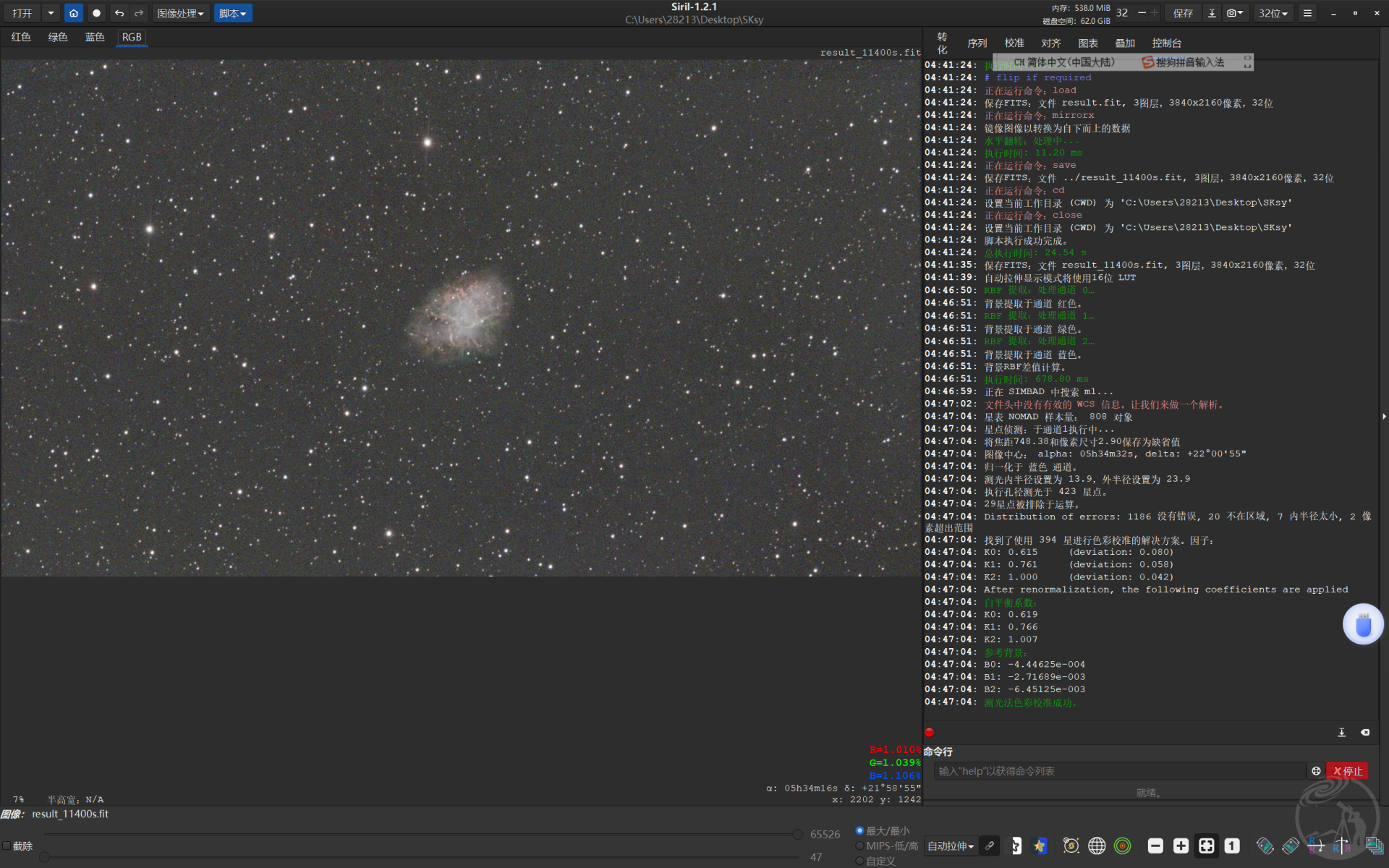Rotate image clockwise icon
The width and height of the screenshot is (1389, 868).
coord(1291,846)
